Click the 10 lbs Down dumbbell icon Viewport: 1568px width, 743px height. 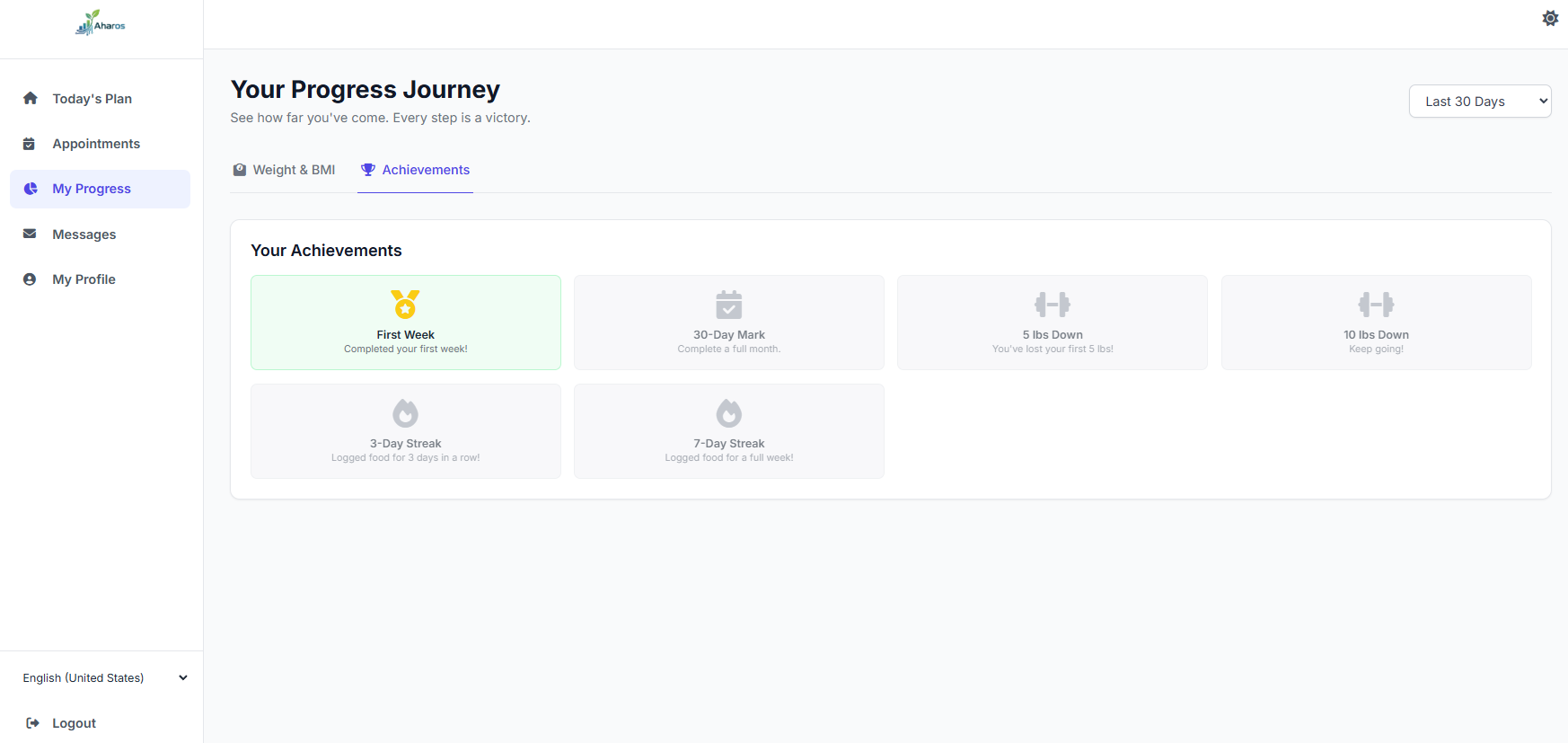1376,305
